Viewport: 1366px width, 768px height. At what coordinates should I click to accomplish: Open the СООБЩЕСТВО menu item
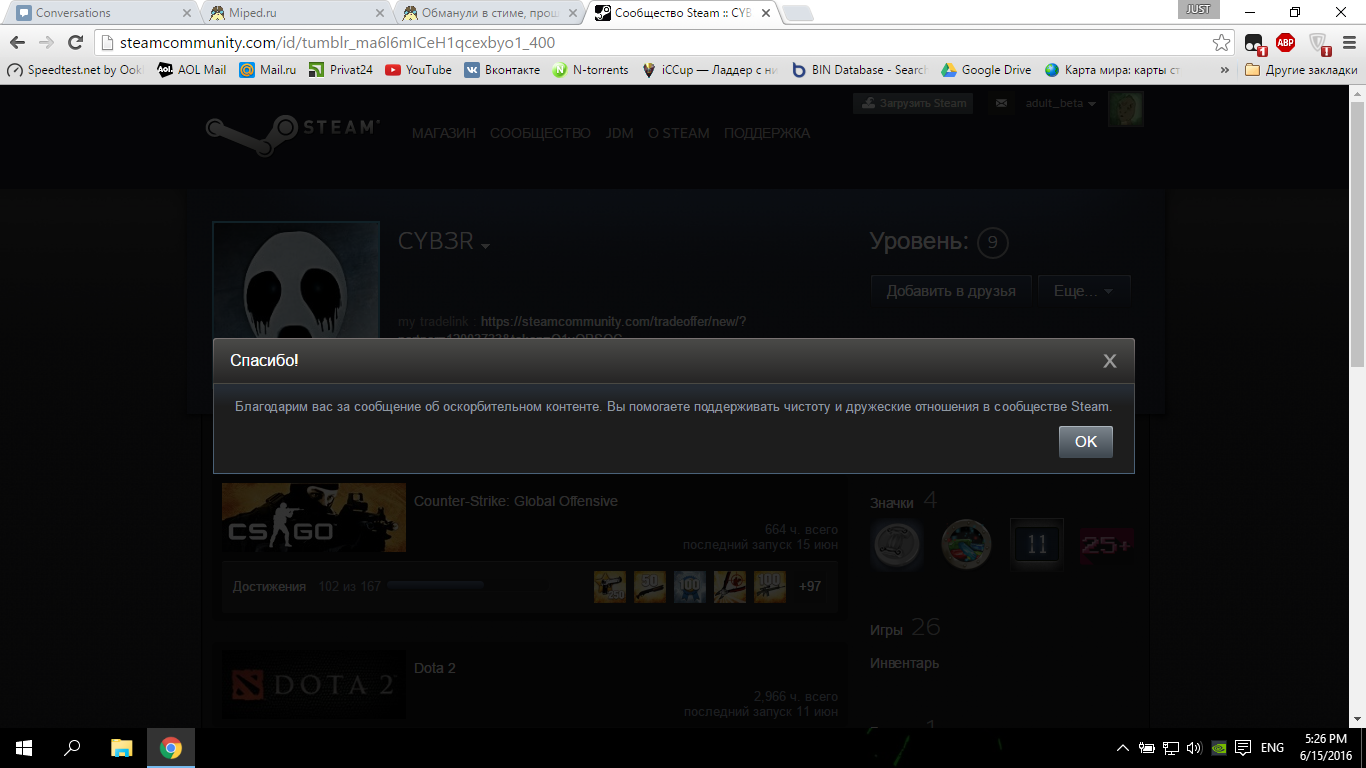click(540, 133)
